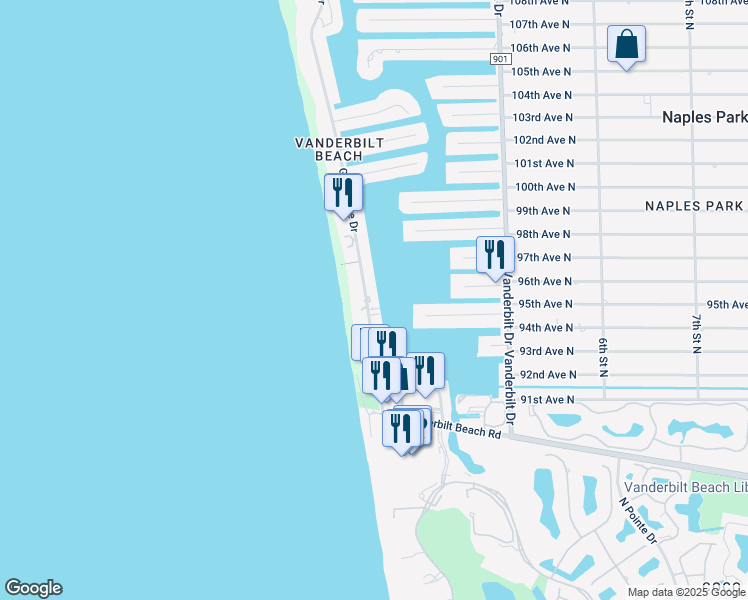Select the Vanderbilt Beach neighborhood label
The image size is (748, 600).
pos(339,149)
